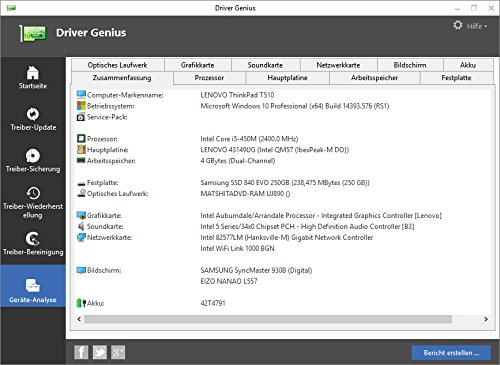The width and height of the screenshot is (500, 365).
Task: Select the Treiber-Sicherung backup icon
Action: pos(33,155)
